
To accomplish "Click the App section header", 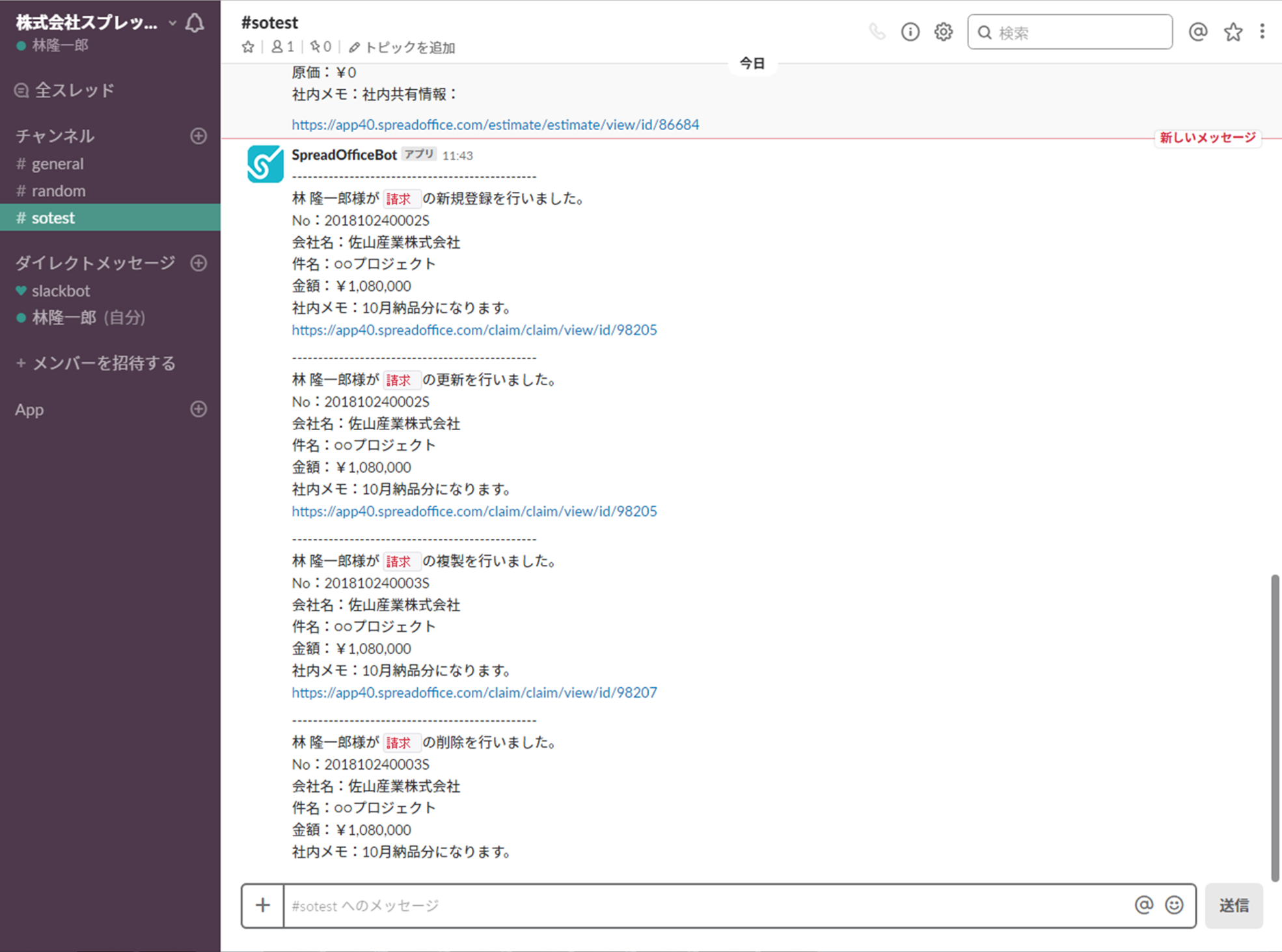I will 29,409.
